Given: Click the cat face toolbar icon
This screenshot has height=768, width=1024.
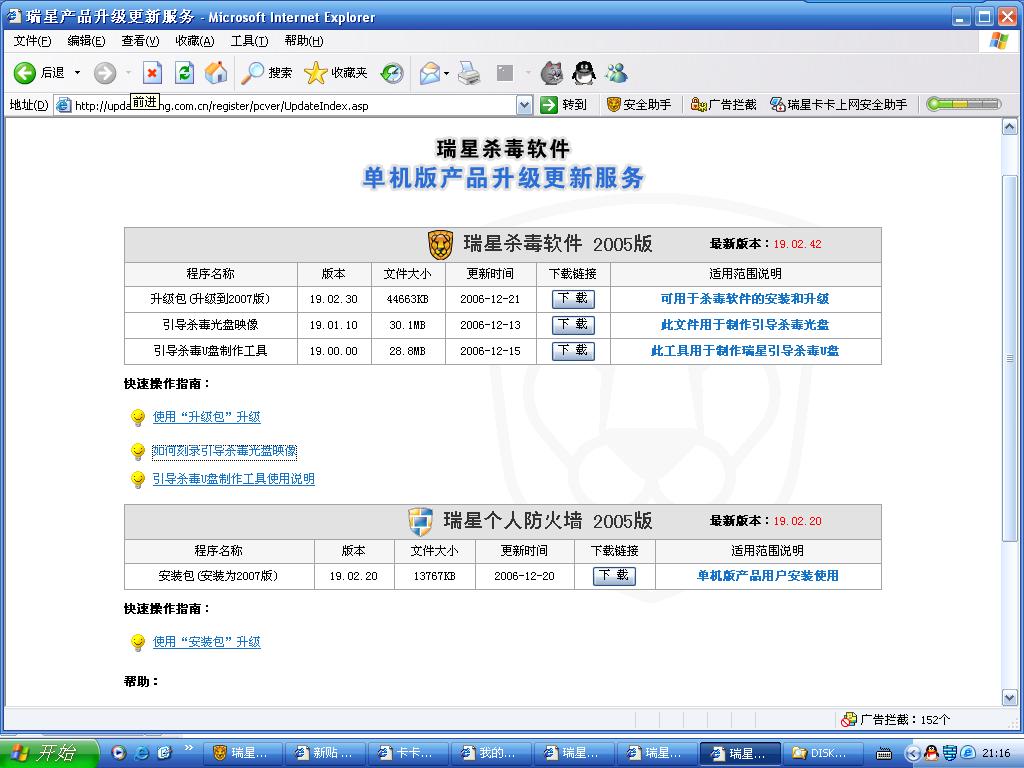Looking at the screenshot, I should click(x=552, y=72).
